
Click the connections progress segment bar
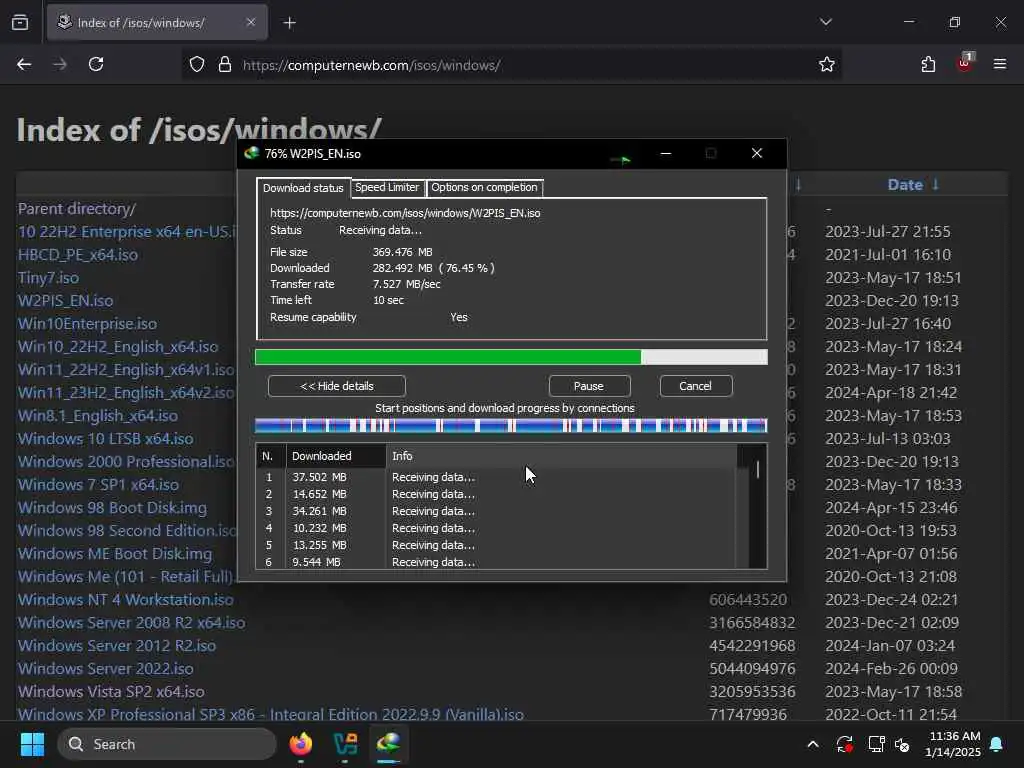(x=511, y=426)
